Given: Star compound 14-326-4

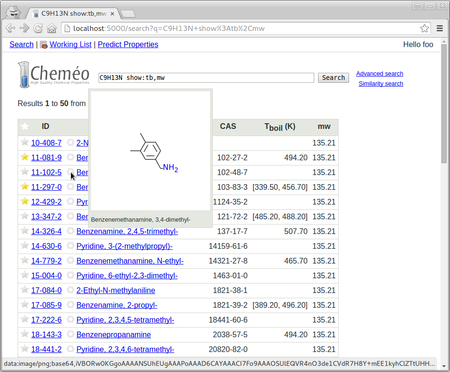Looking at the screenshot, I should [24, 231].
